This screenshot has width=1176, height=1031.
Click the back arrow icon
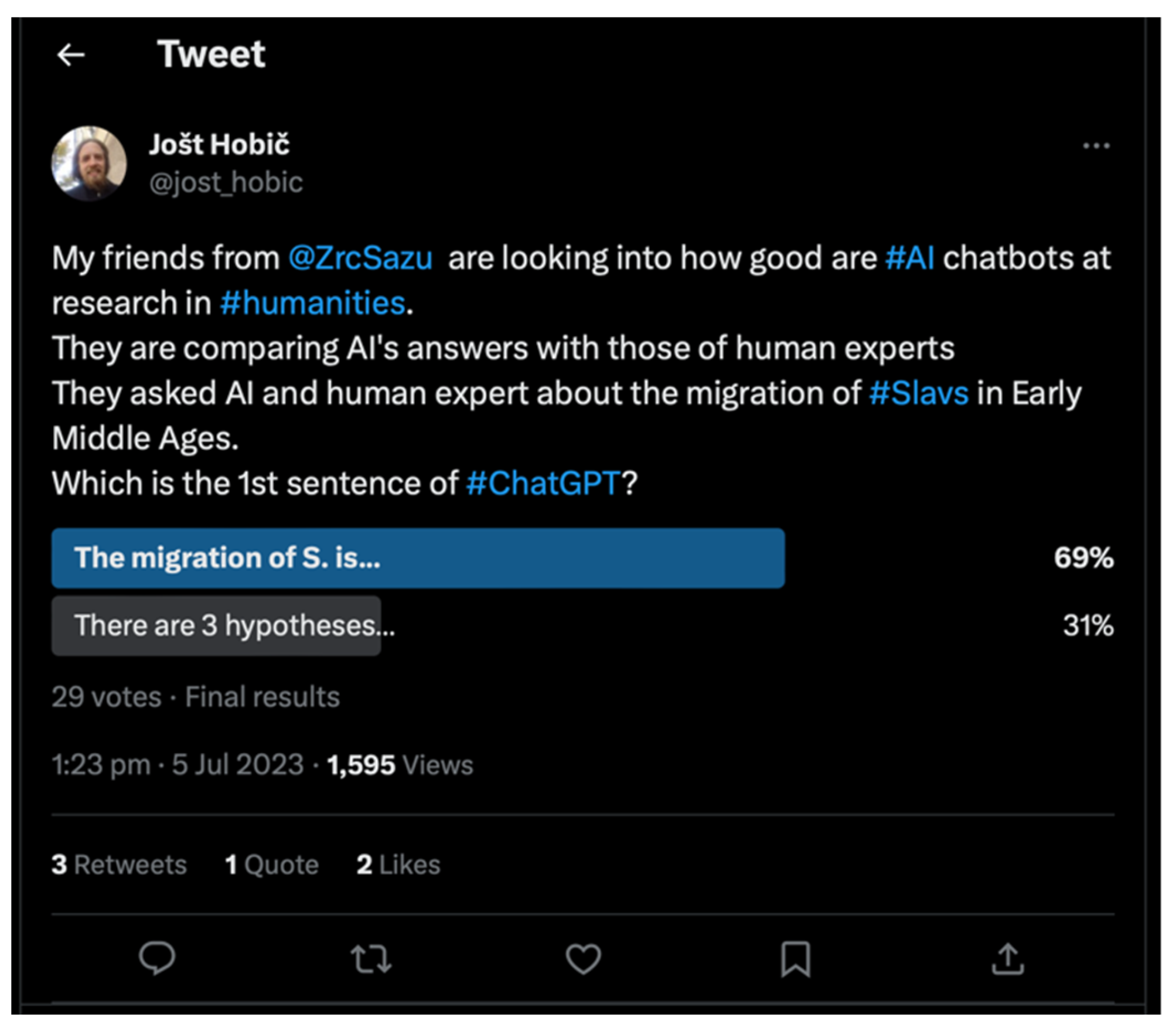click(x=71, y=55)
